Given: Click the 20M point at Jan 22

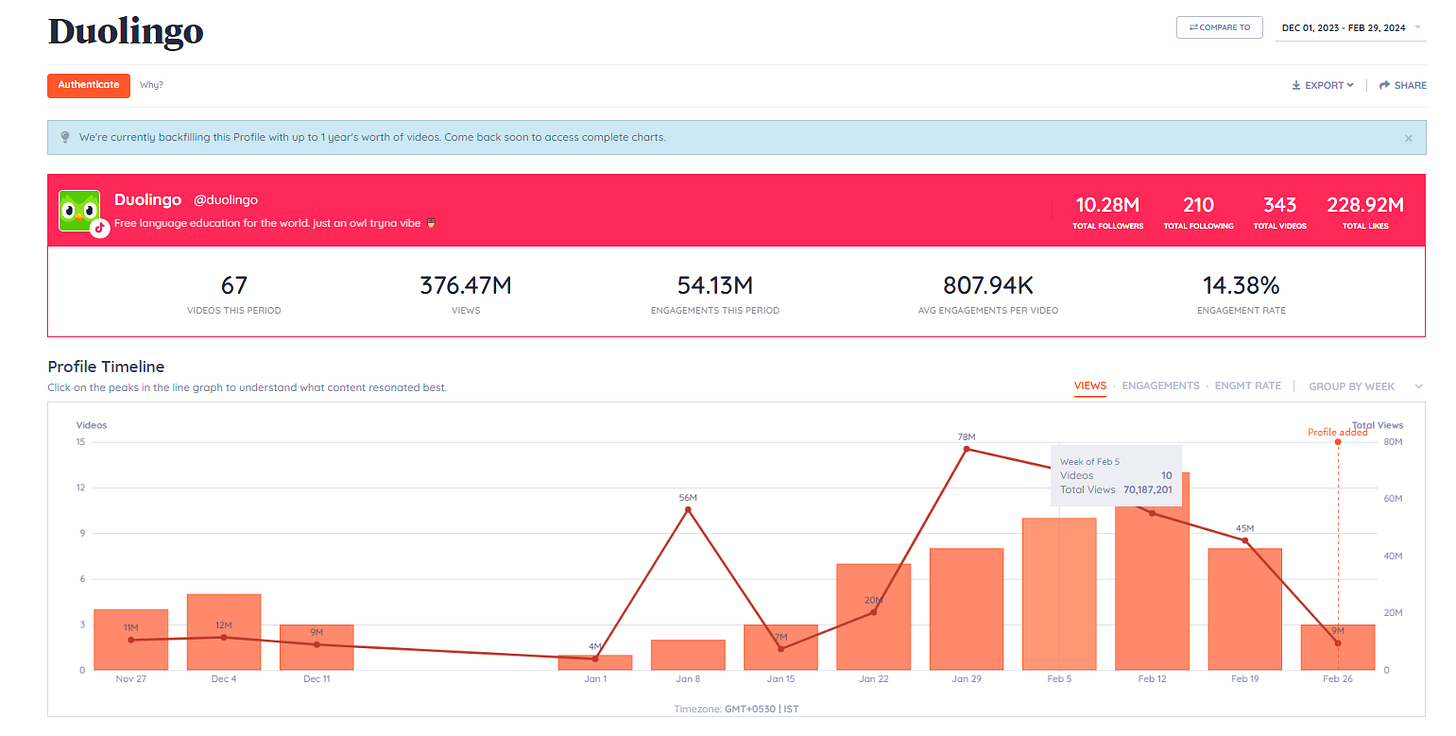Looking at the screenshot, I should (873, 612).
